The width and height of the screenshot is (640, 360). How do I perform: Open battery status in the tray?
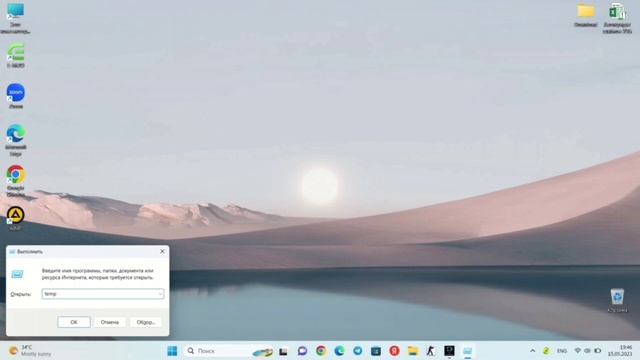598,351
